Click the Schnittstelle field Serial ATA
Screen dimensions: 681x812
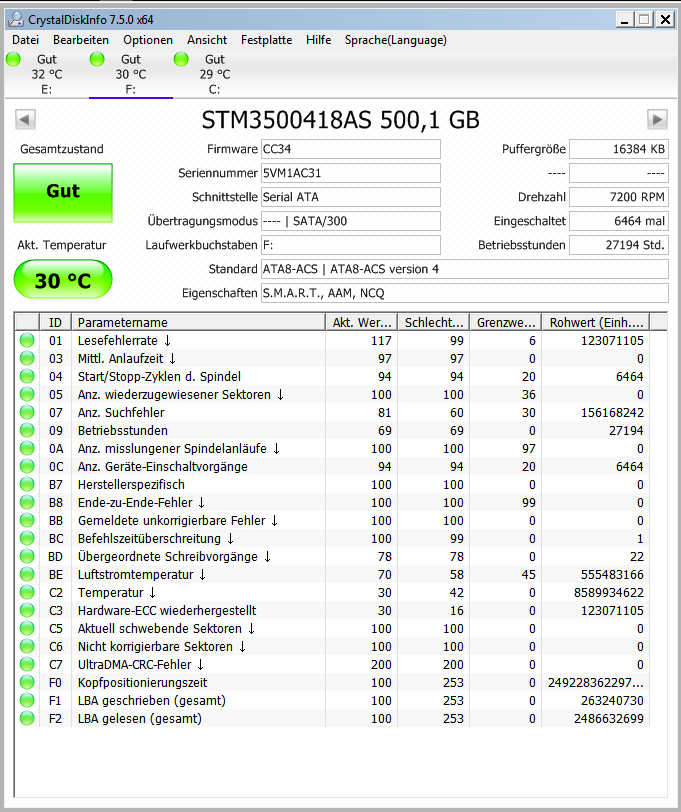[x=351, y=197]
